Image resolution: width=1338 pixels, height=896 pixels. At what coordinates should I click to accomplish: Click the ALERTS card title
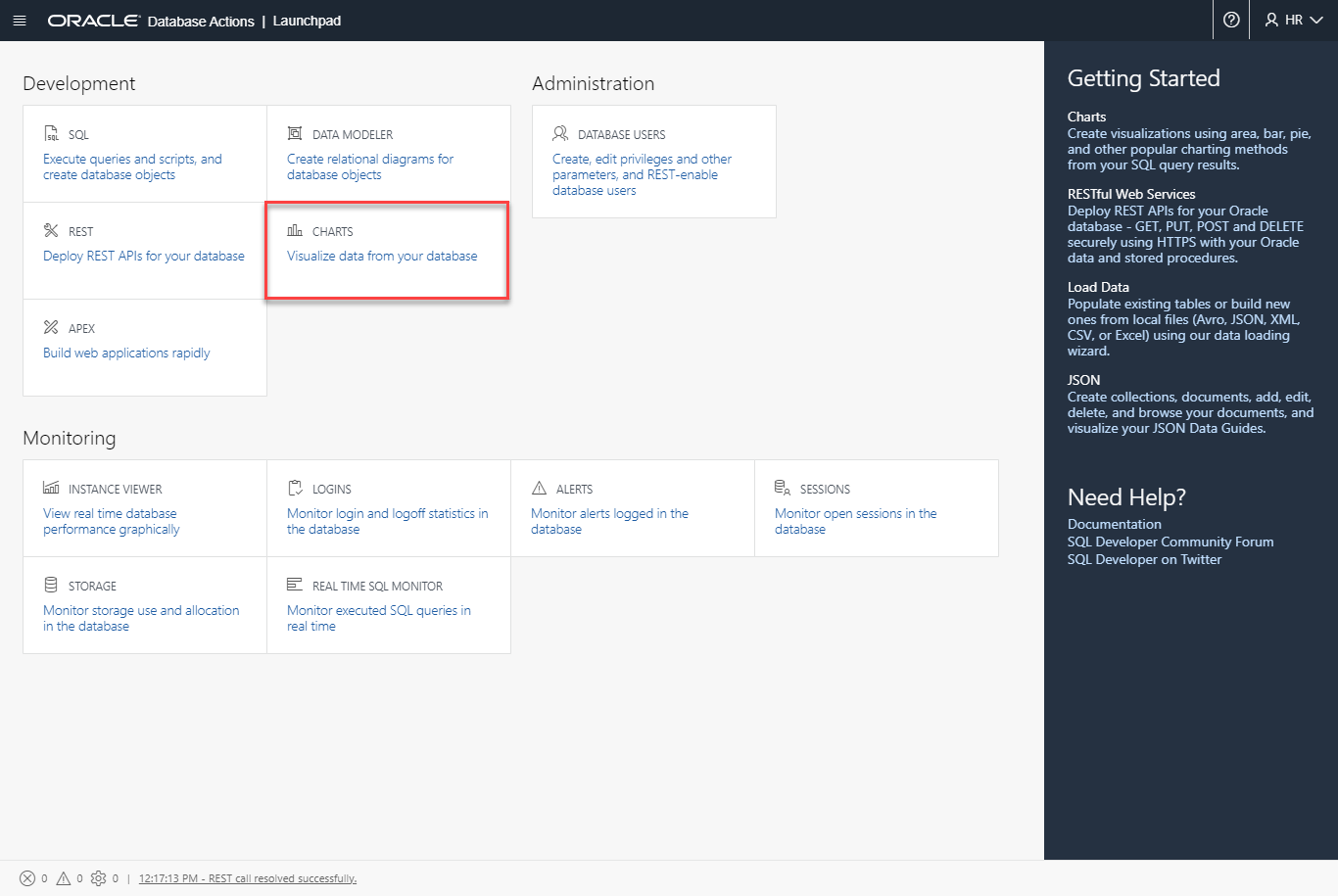(575, 489)
